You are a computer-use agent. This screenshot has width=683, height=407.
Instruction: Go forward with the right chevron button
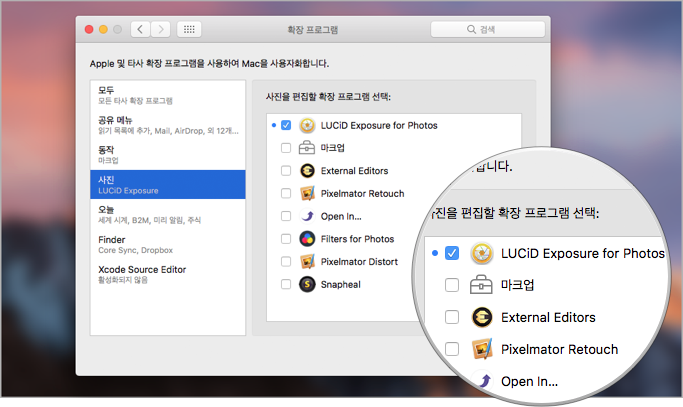click(160, 29)
